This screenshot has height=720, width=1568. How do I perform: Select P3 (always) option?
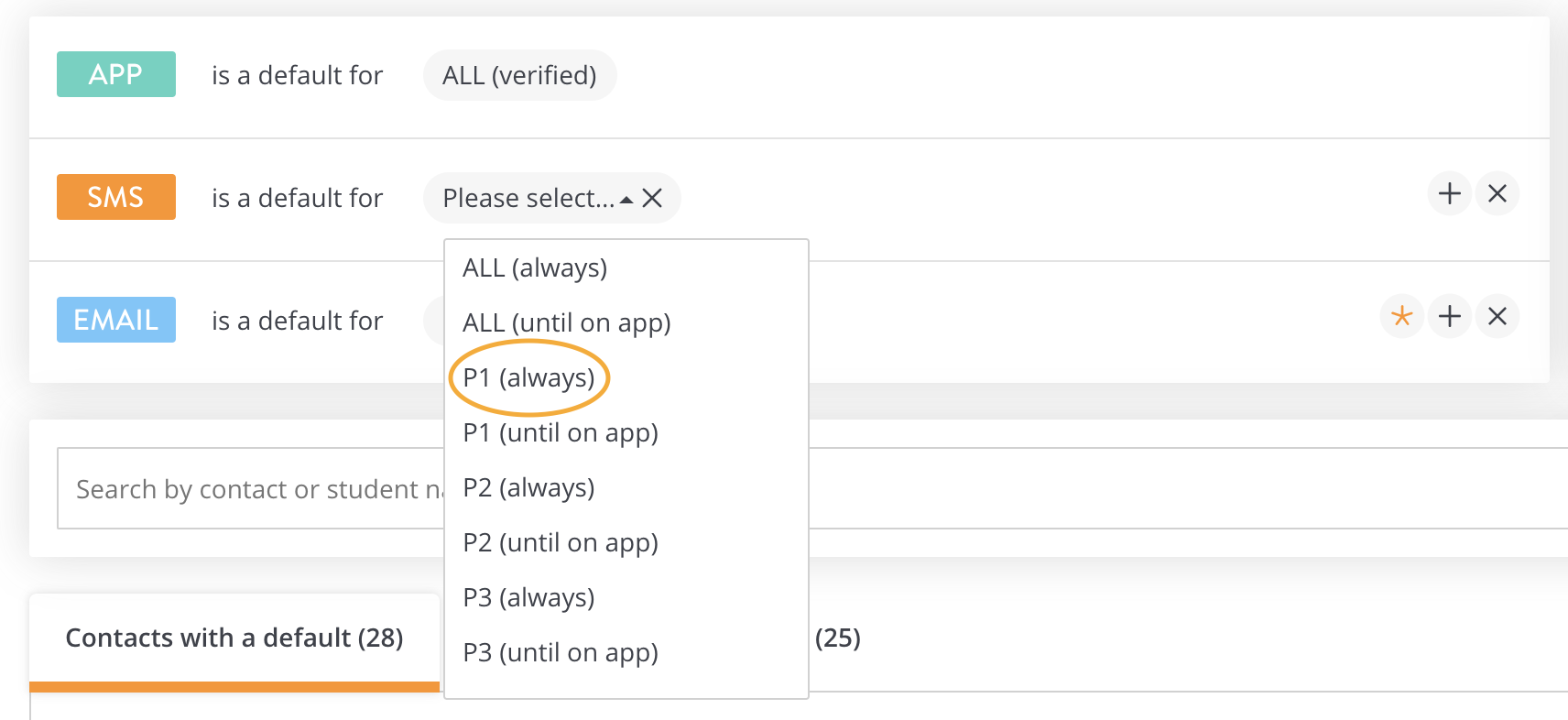(x=529, y=597)
